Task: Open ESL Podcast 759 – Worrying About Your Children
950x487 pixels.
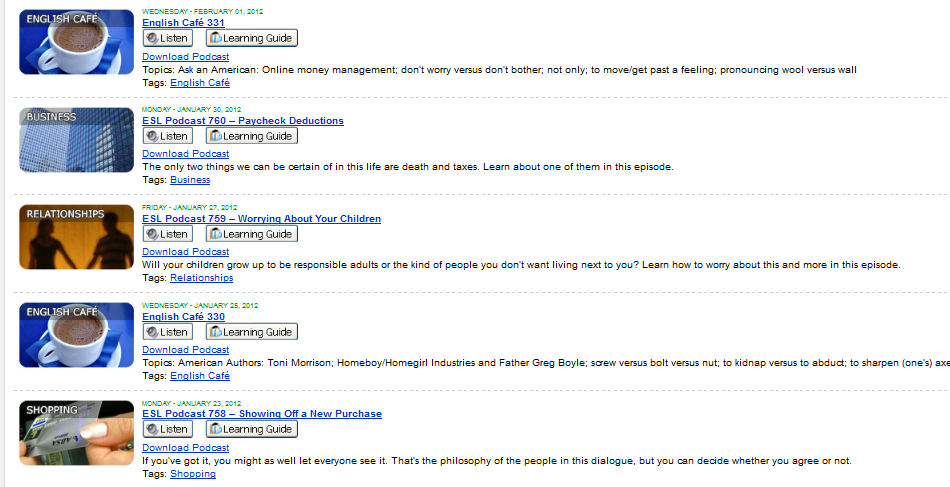Action: (262, 219)
